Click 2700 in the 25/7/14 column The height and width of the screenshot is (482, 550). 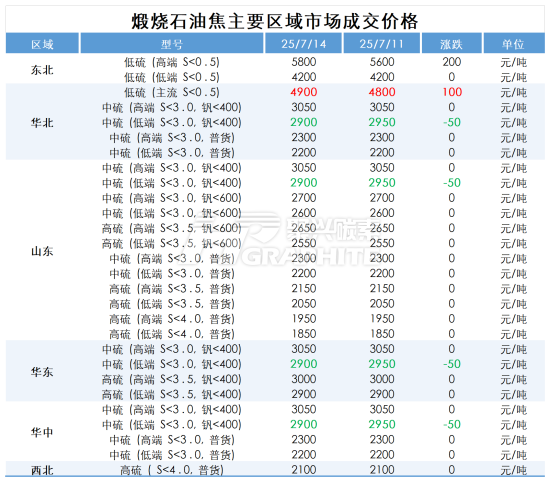(304, 198)
